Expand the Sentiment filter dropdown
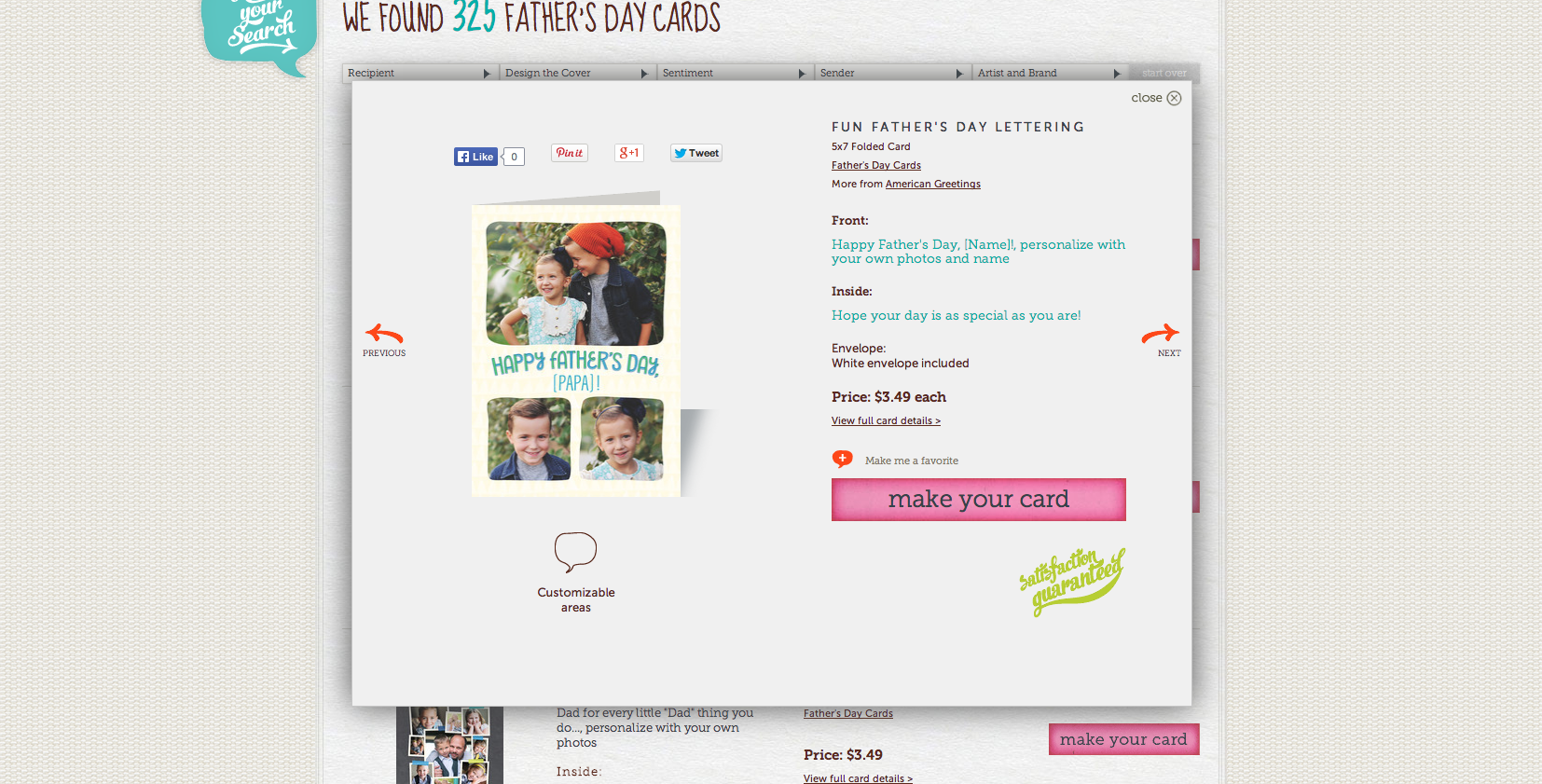Viewport: 1542px width, 784px height. coord(734,73)
